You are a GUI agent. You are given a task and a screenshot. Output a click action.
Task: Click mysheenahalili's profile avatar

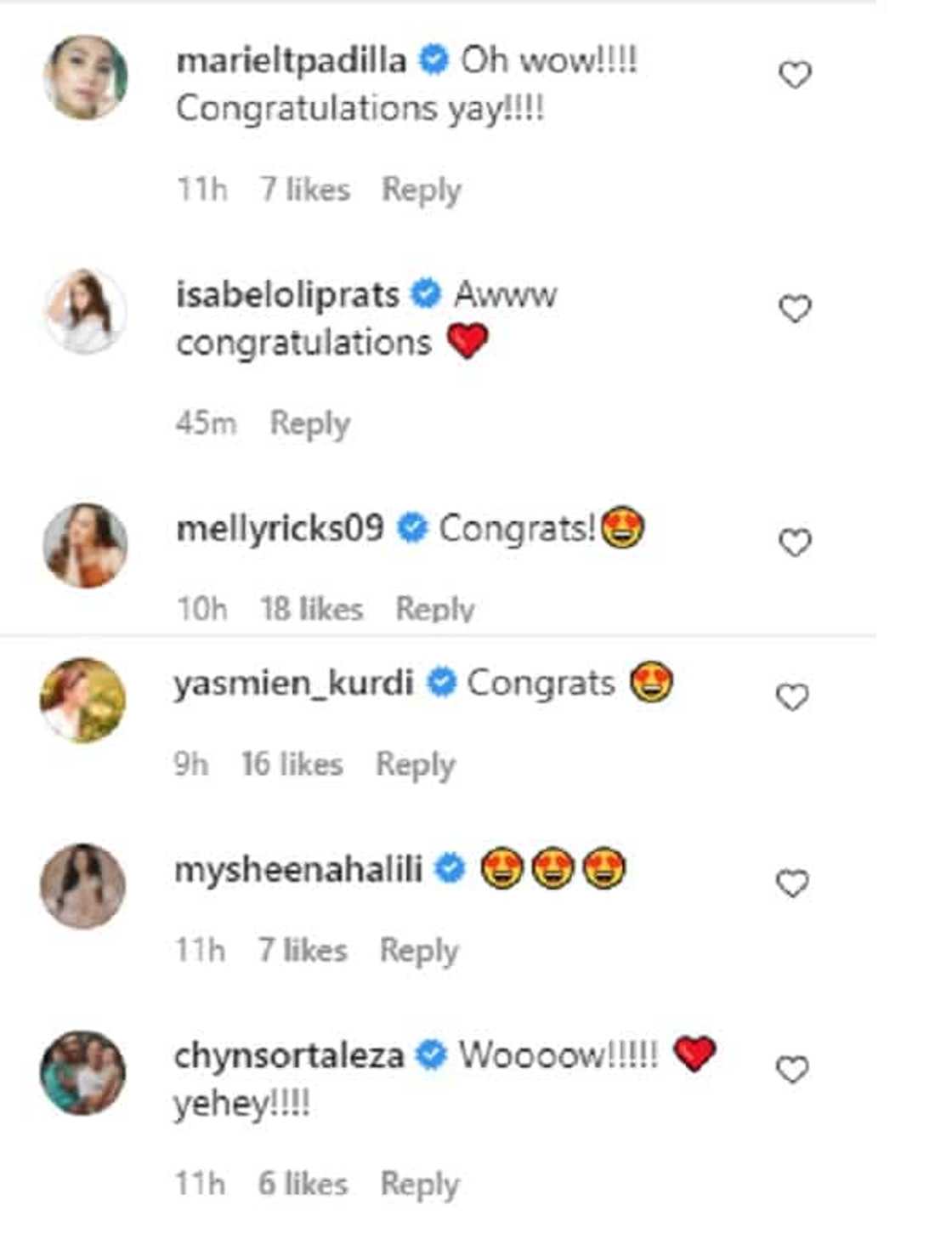(82, 886)
